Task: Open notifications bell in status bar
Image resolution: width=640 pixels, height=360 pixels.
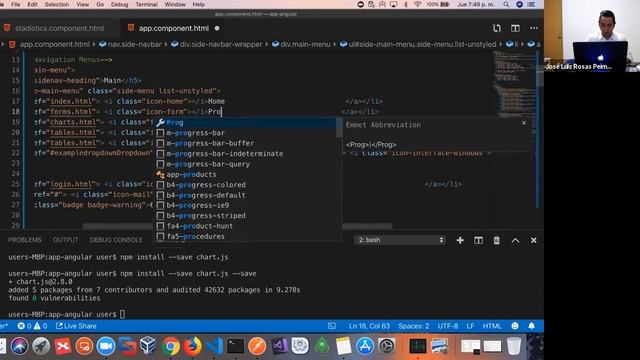Action: [x=531, y=326]
